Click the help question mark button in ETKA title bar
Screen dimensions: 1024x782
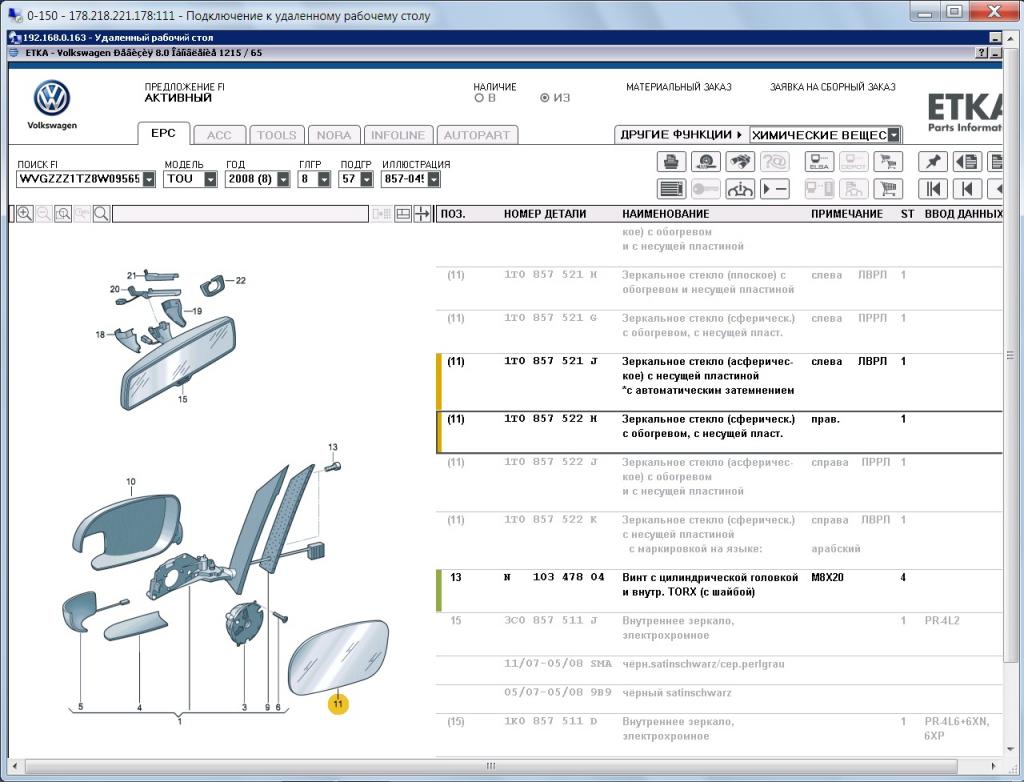point(982,53)
